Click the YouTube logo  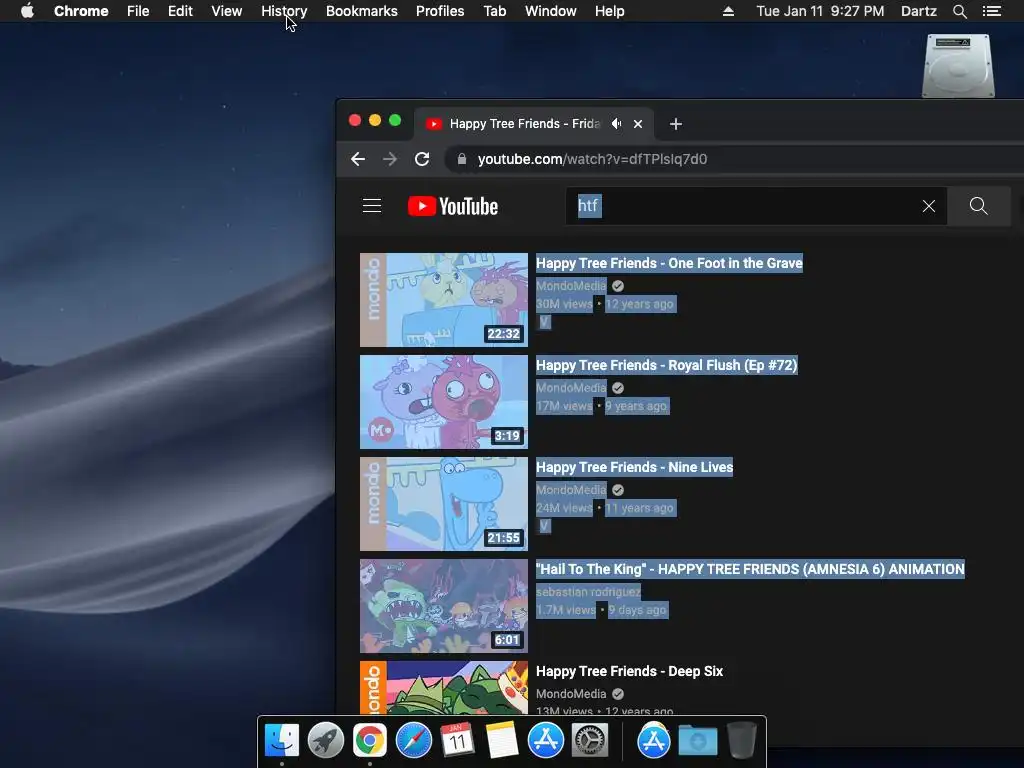pos(453,206)
